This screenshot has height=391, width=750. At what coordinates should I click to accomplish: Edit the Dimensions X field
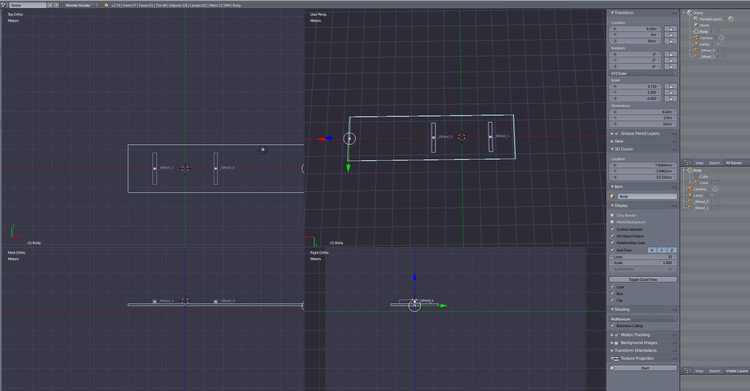(643, 112)
